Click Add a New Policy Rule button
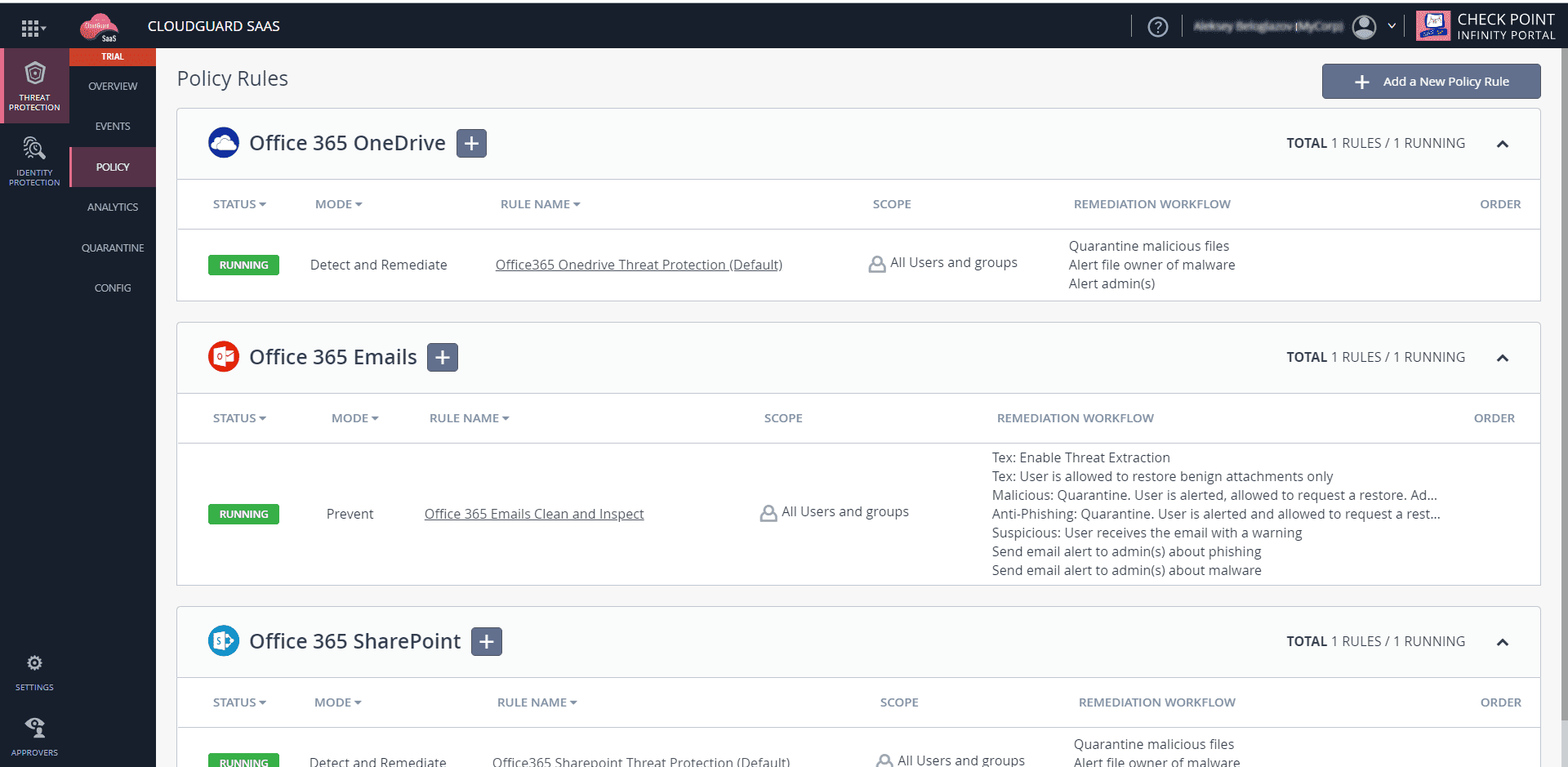Viewport: 1568px width, 767px height. (x=1431, y=82)
